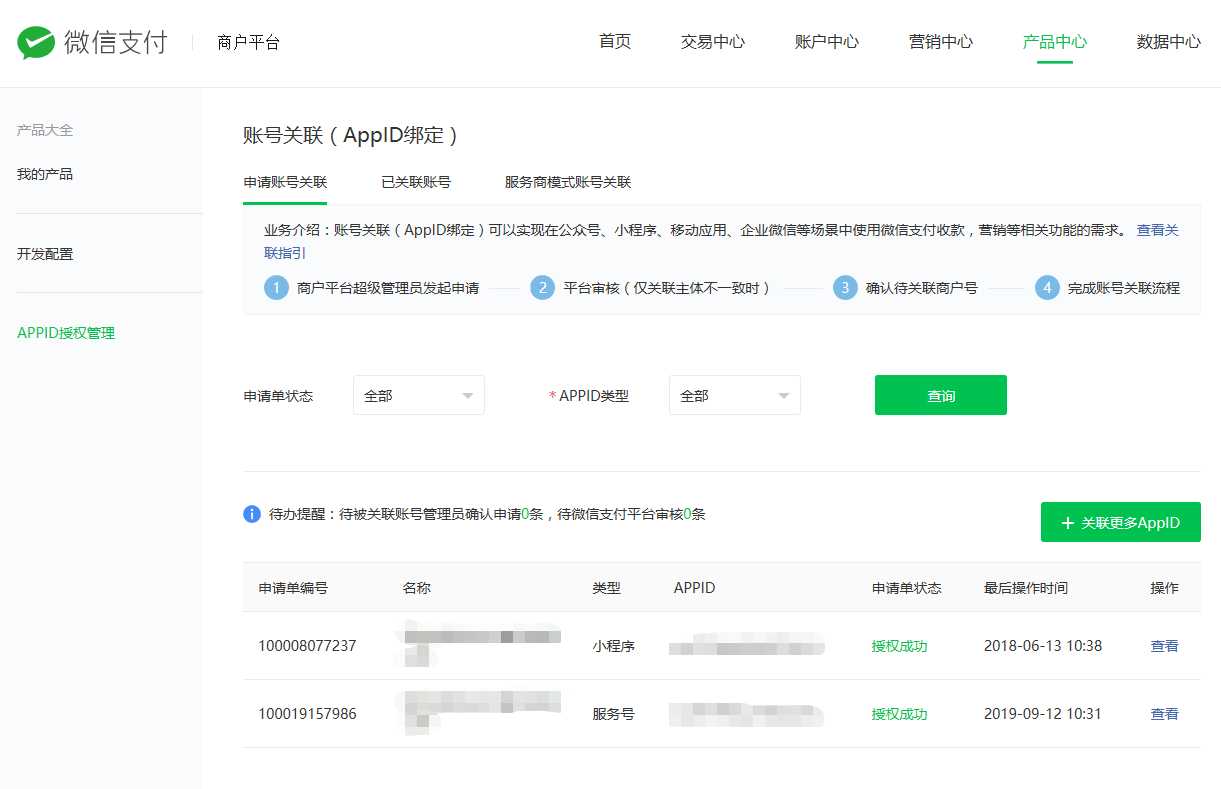This screenshot has width=1221, height=789.
Task: Select 我的产品 in sidebar
Action: tap(45, 174)
